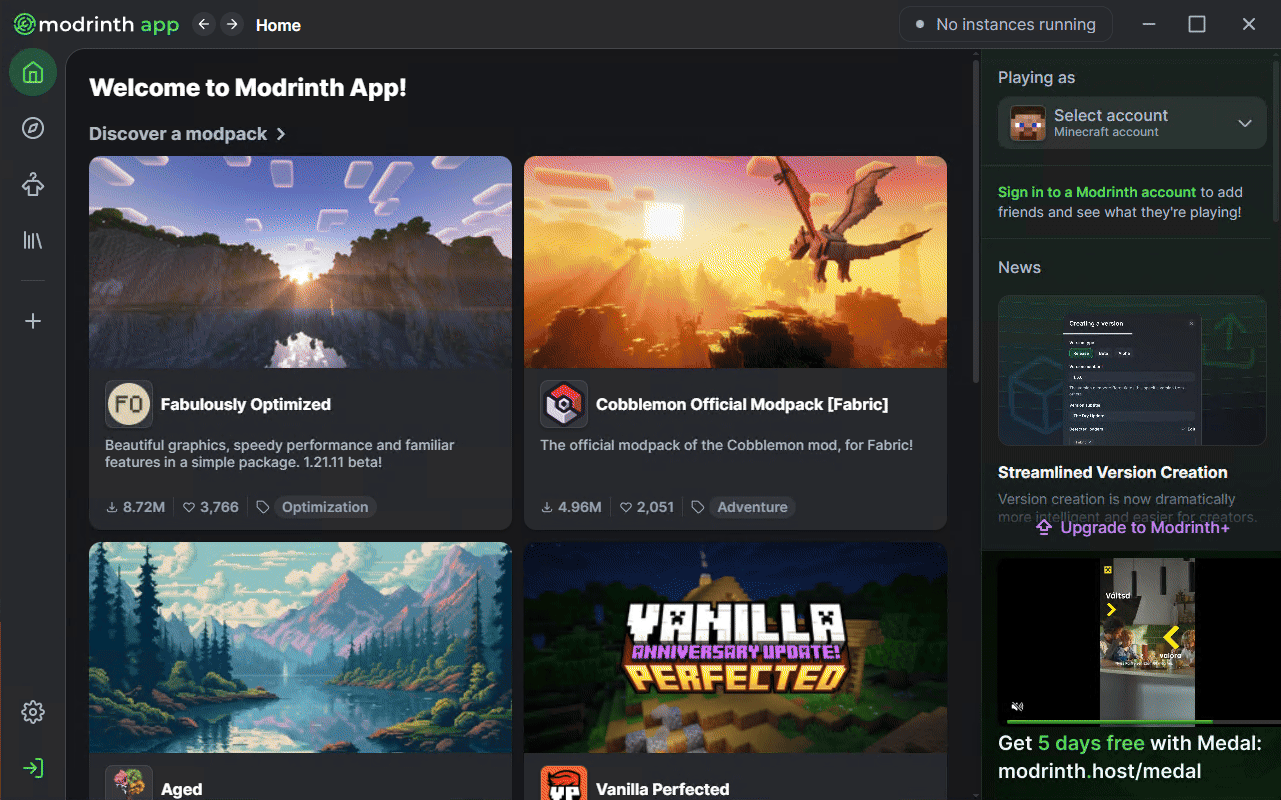
Task: Navigate back using the back arrow
Action: [203, 24]
